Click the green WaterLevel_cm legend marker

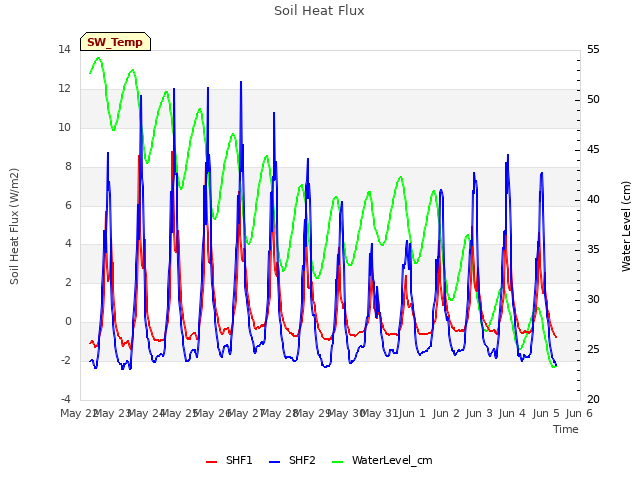coord(338,462)
